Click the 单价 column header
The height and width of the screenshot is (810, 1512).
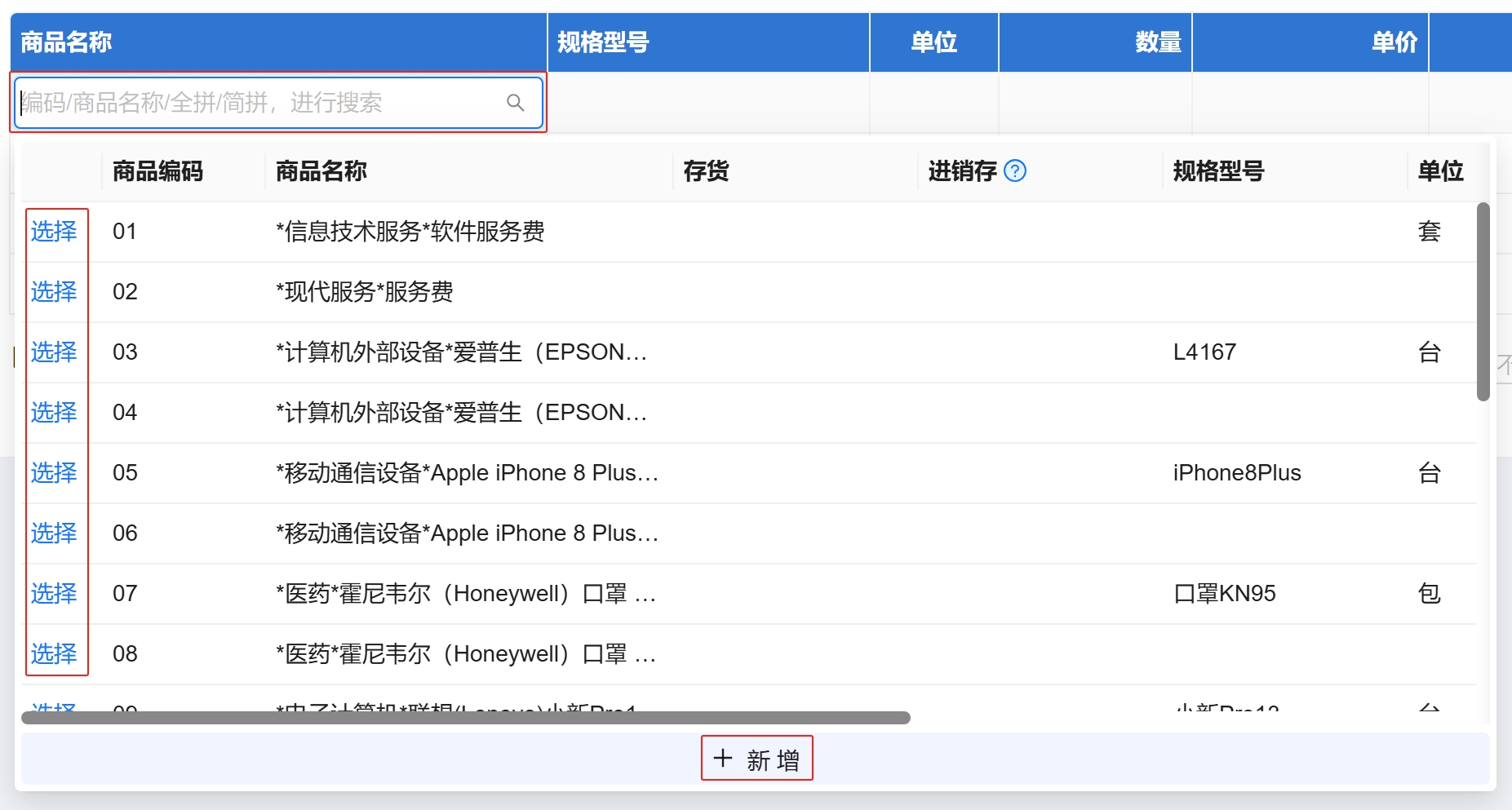click(x=1394, y=42)
